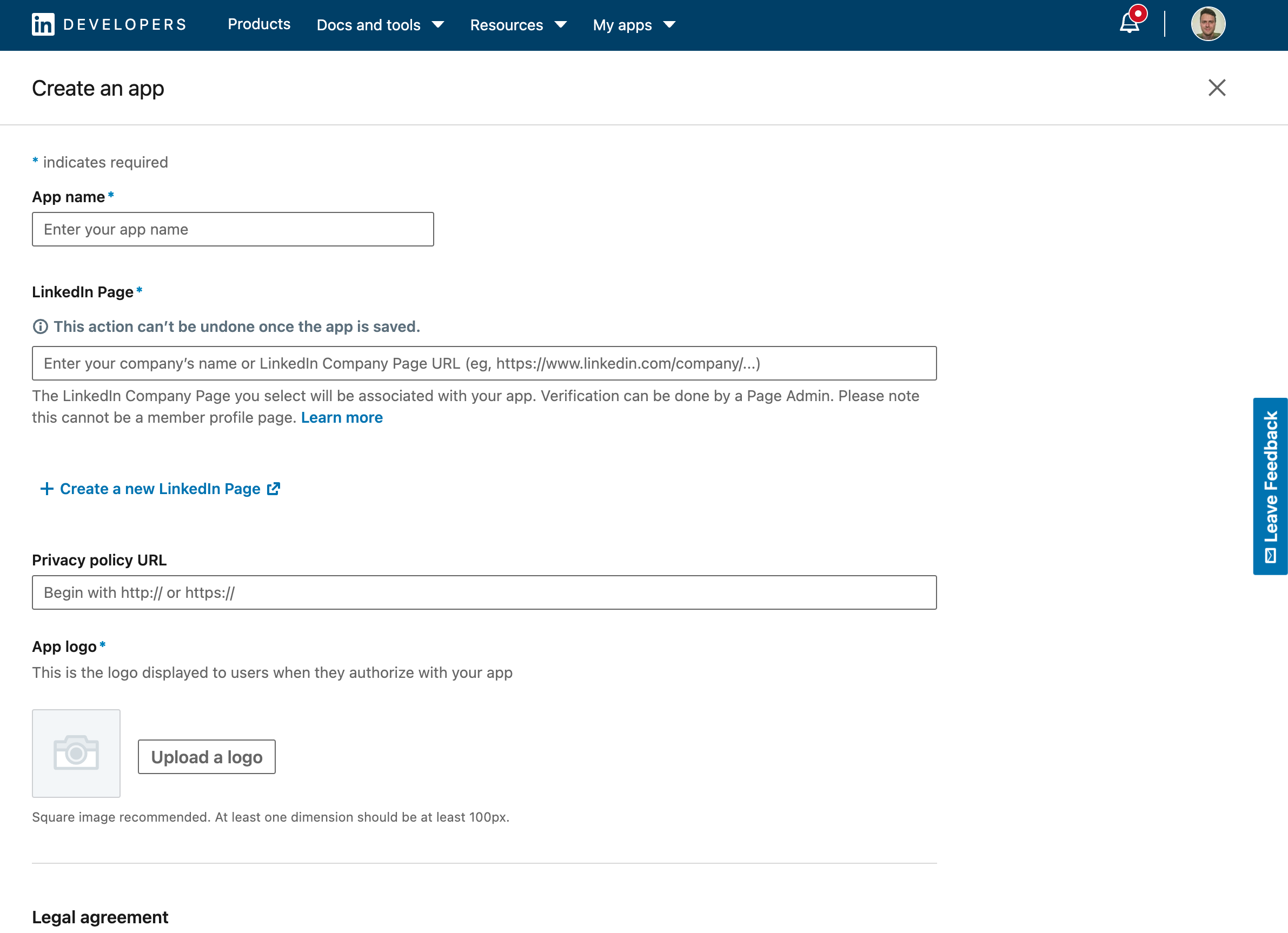Click the Legal agreement heading
Image resolution: width=1288 pixels, height=933 pixels.
100,917
